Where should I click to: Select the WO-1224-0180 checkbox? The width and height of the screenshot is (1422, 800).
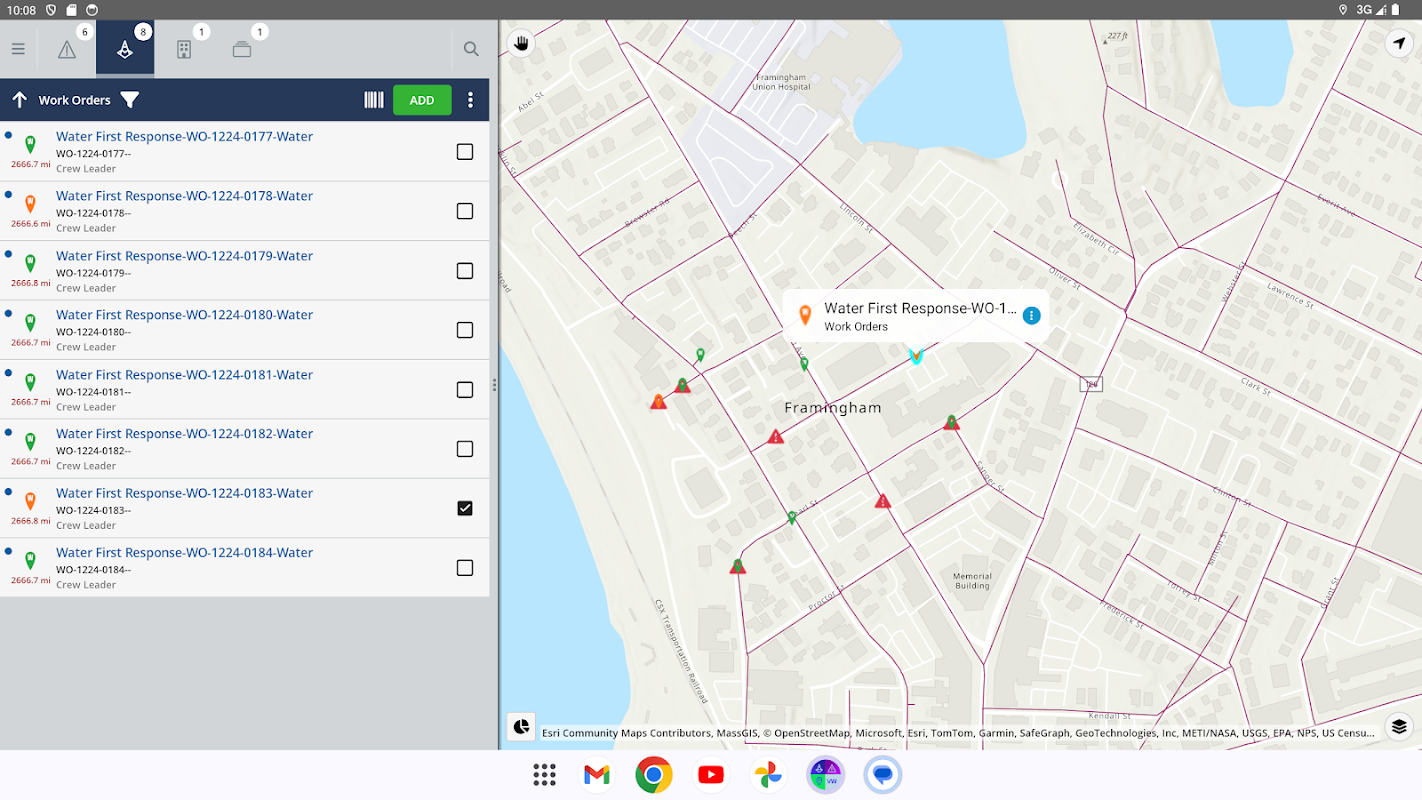tap(465, 330)
